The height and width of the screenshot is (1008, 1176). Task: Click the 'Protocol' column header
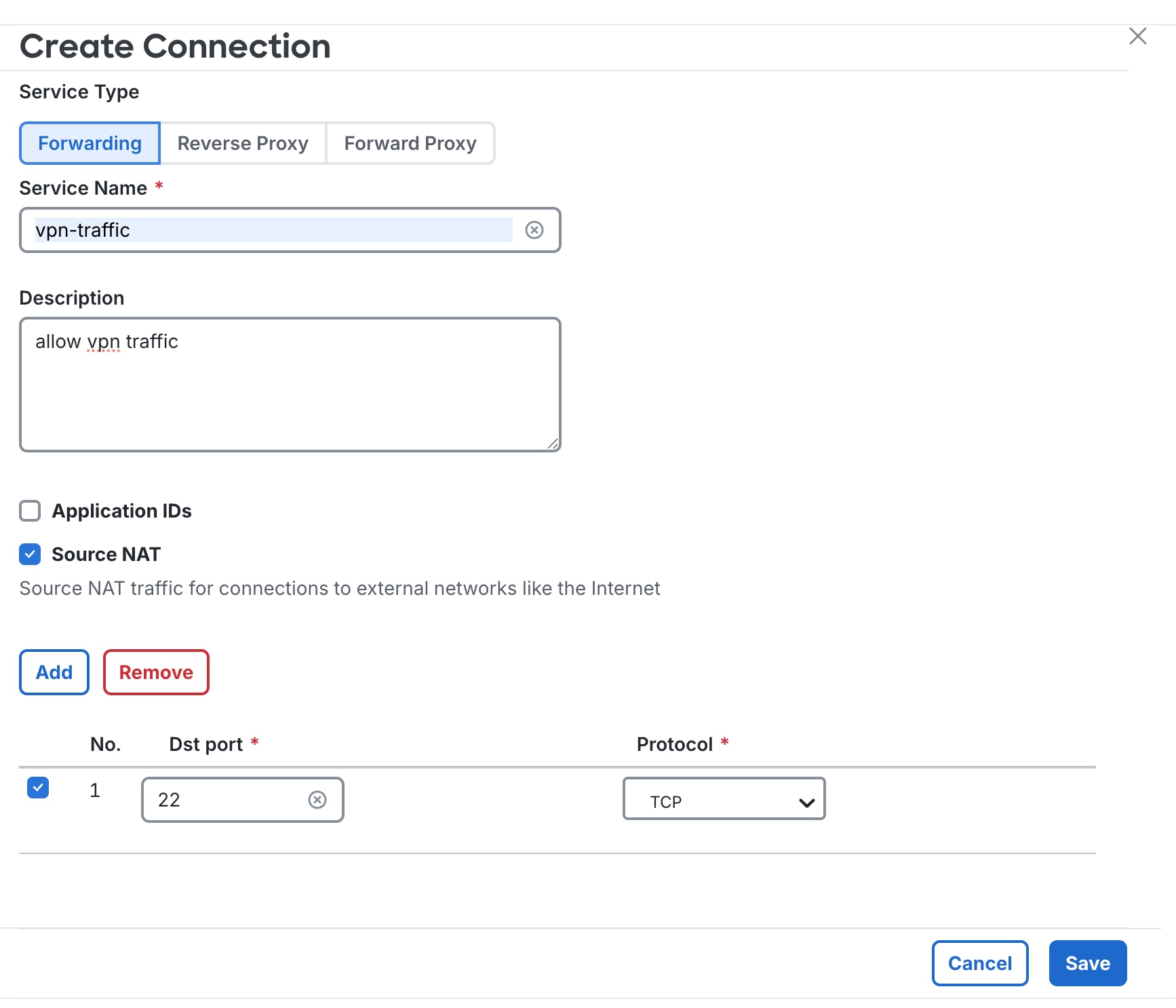(x=675, y=744)
